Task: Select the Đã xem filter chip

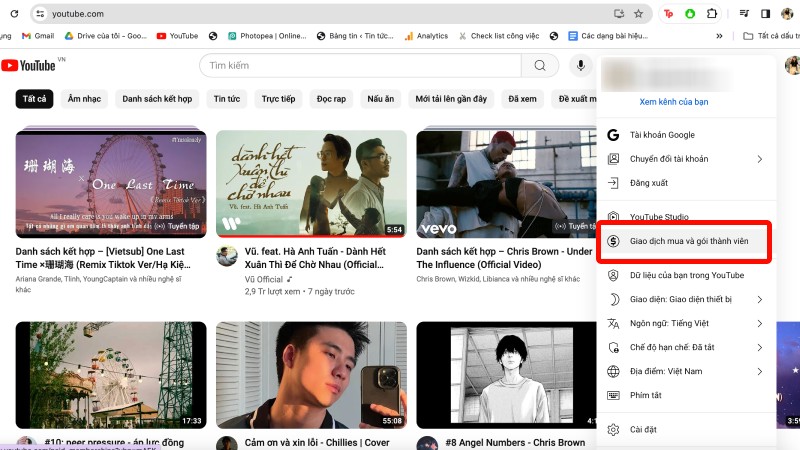Action: click(522, 98)
